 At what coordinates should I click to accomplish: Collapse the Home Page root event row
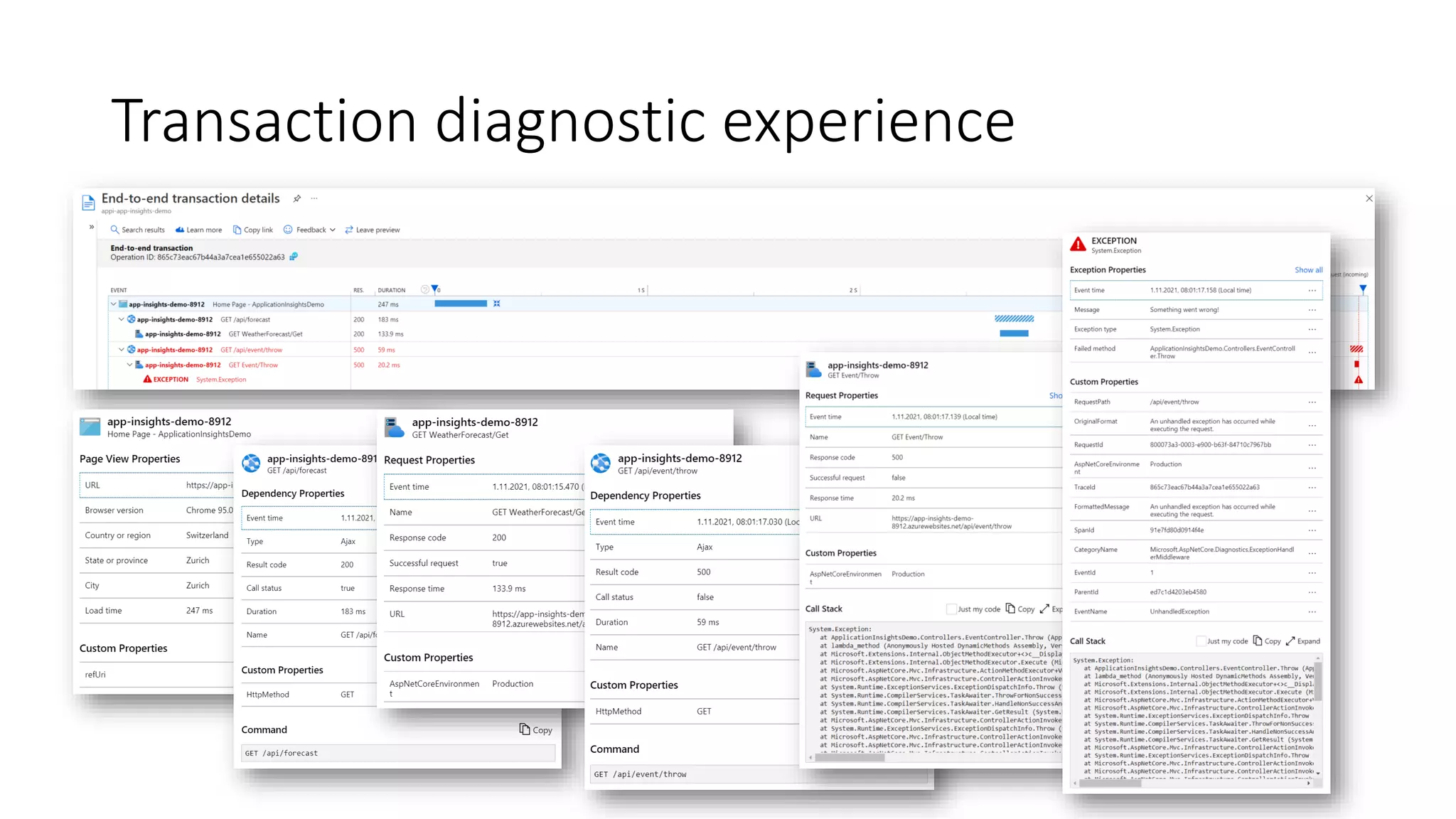tap(113, 304)
